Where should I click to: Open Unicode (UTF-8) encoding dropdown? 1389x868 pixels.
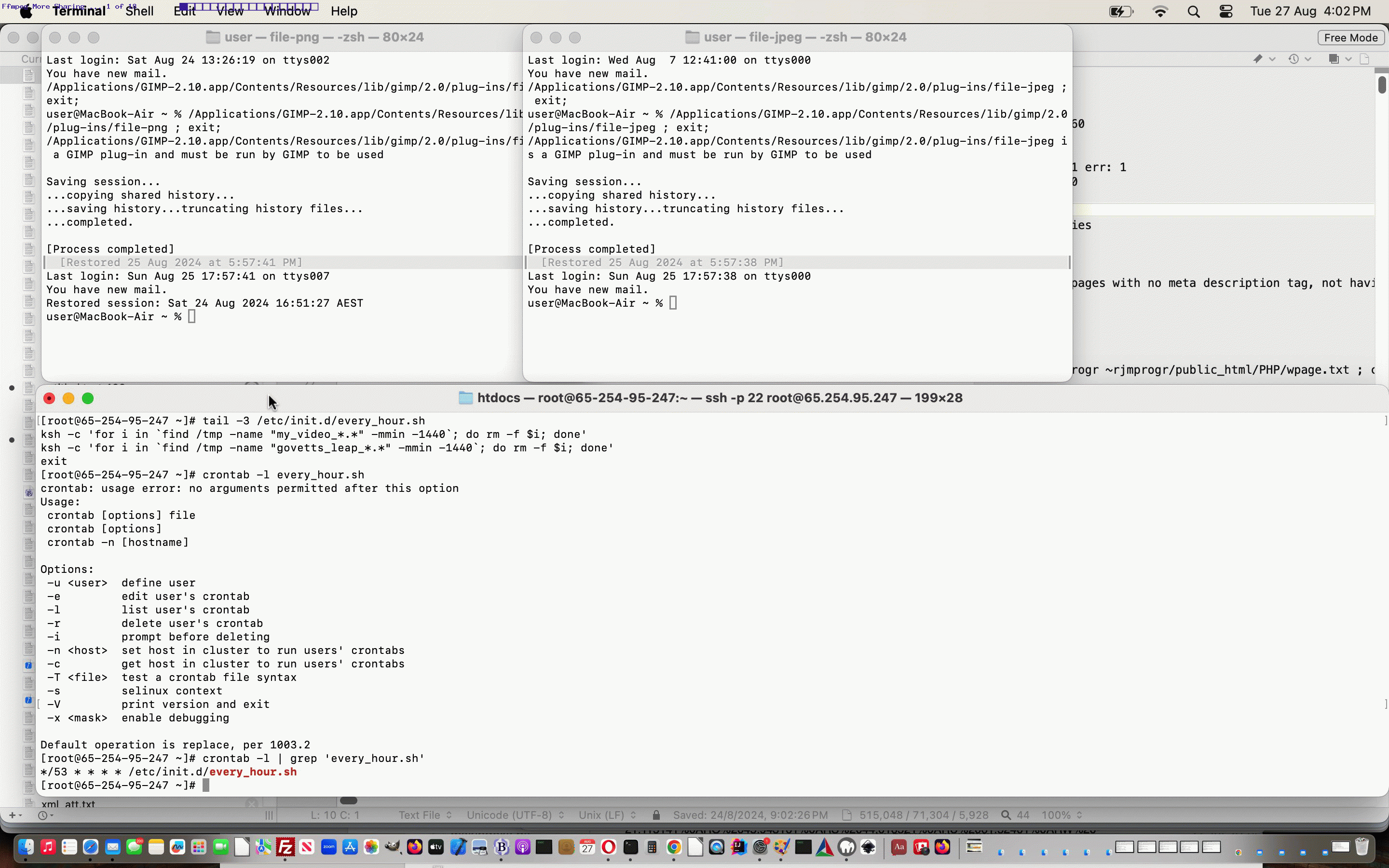[x=515, y=815]
